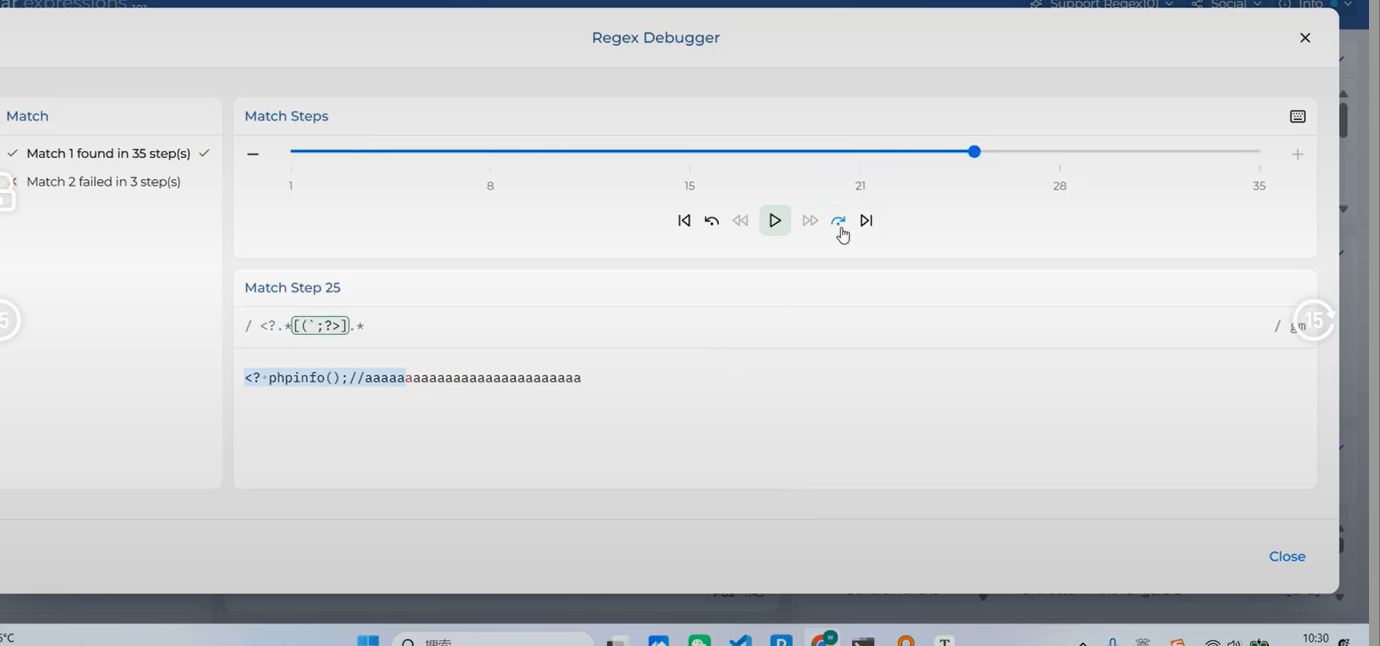Click the 'Match Step 25' heading
The image size is (1380, 646).
pos(292,288)
